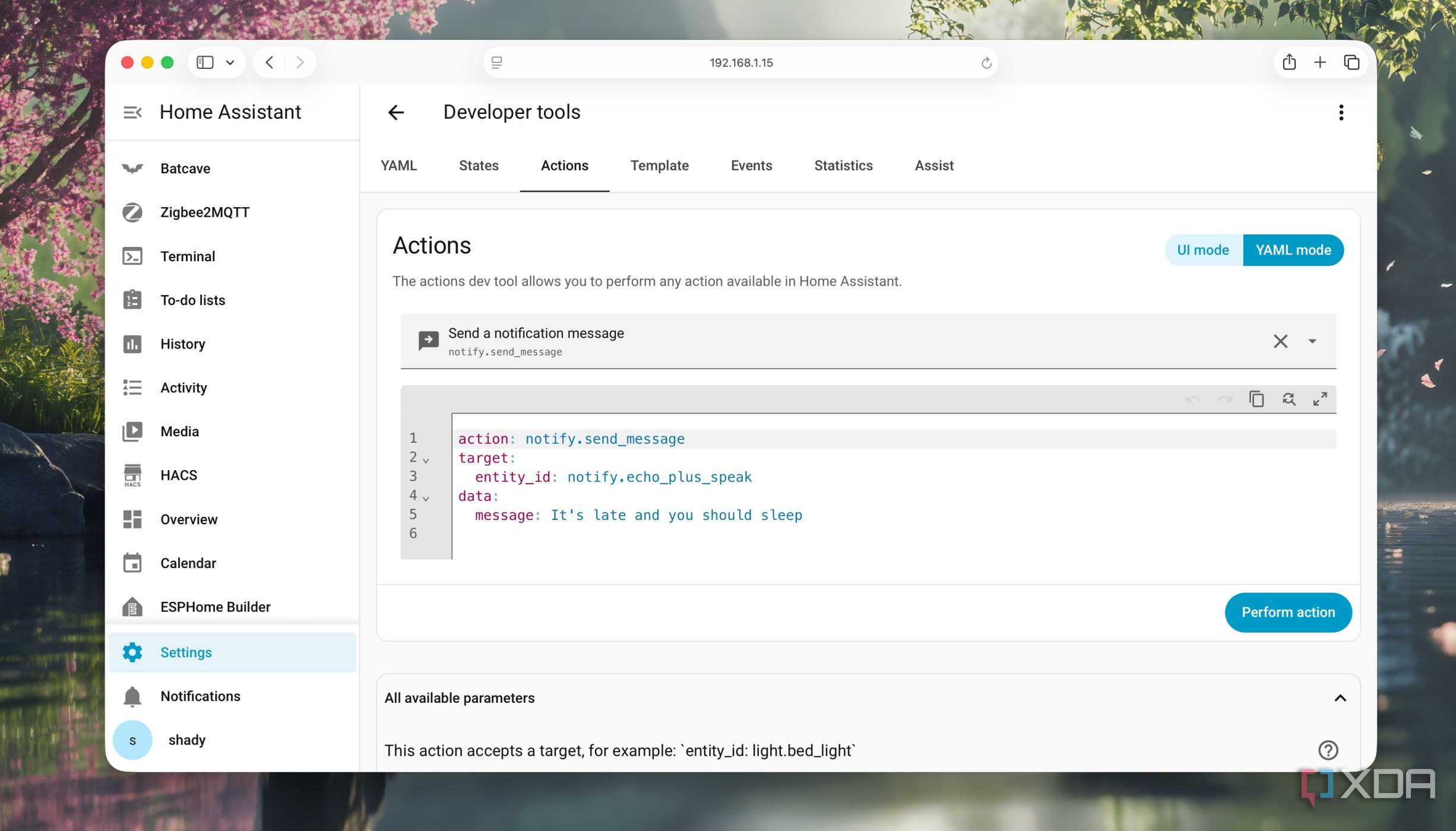Clear the selected notification action
1456x831 pixels.
1280,341
